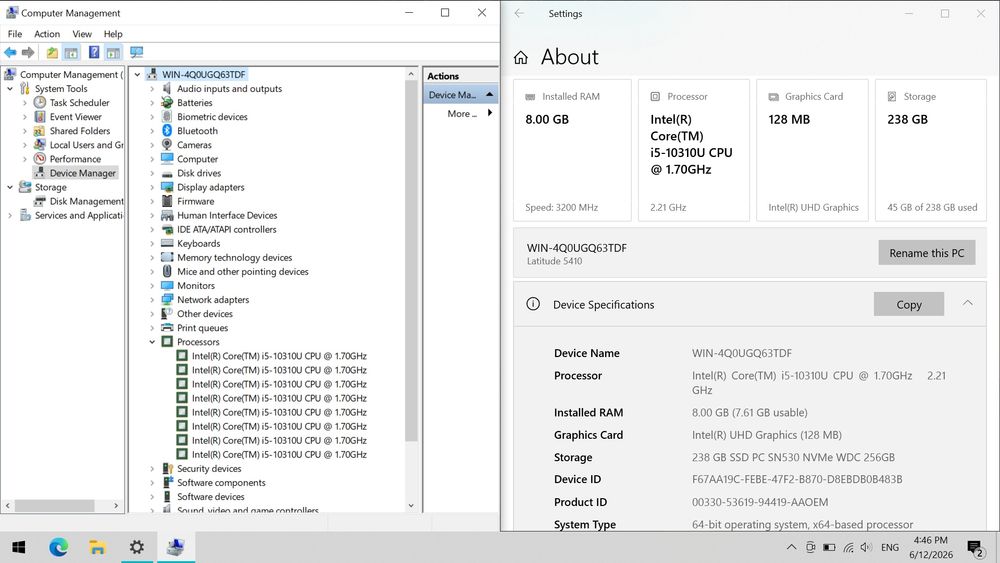The image size is (1000, 563).
Task: Open the View menu
Action: click(x=82, y=34)
